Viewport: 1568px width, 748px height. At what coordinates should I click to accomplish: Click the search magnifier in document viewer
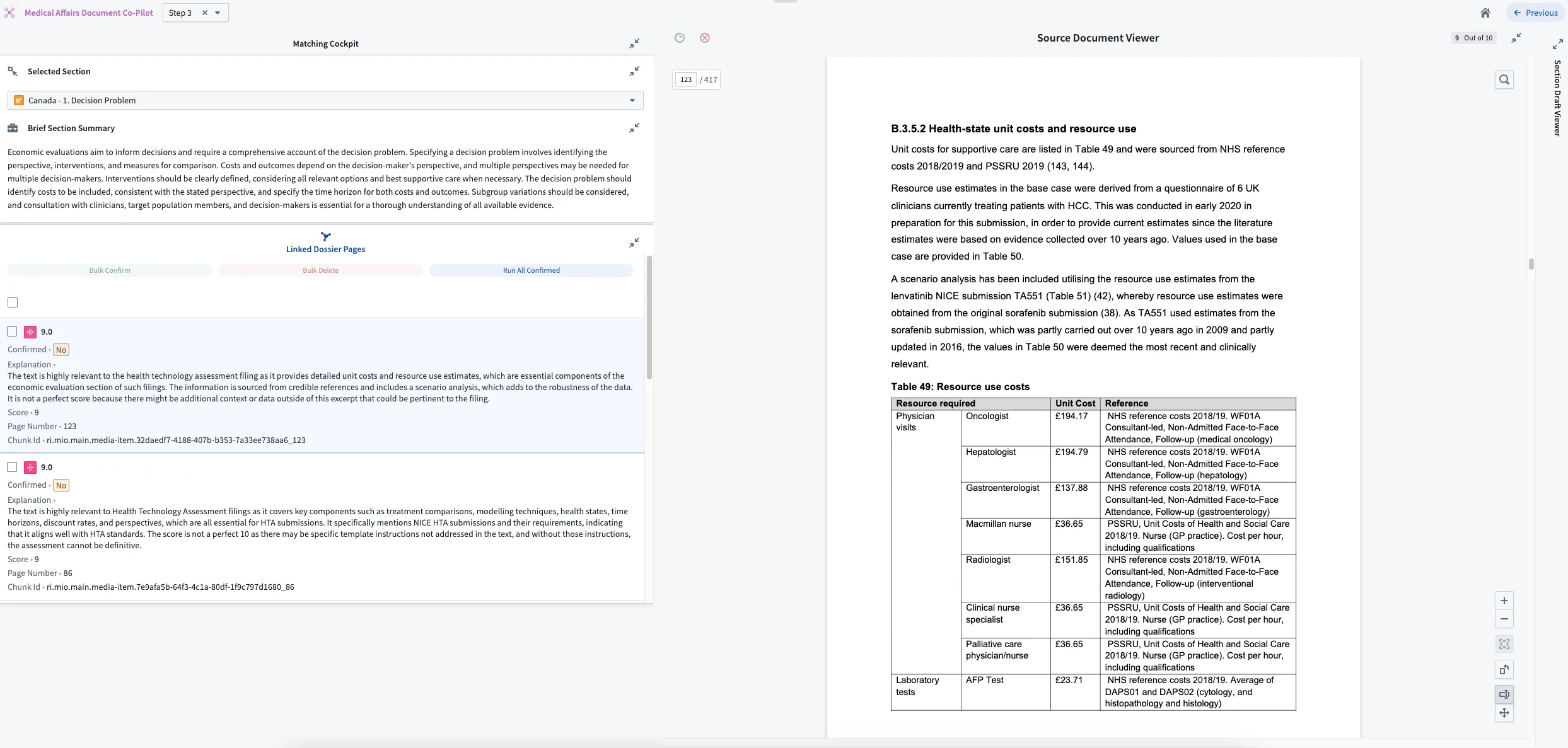coord(1504,79)
